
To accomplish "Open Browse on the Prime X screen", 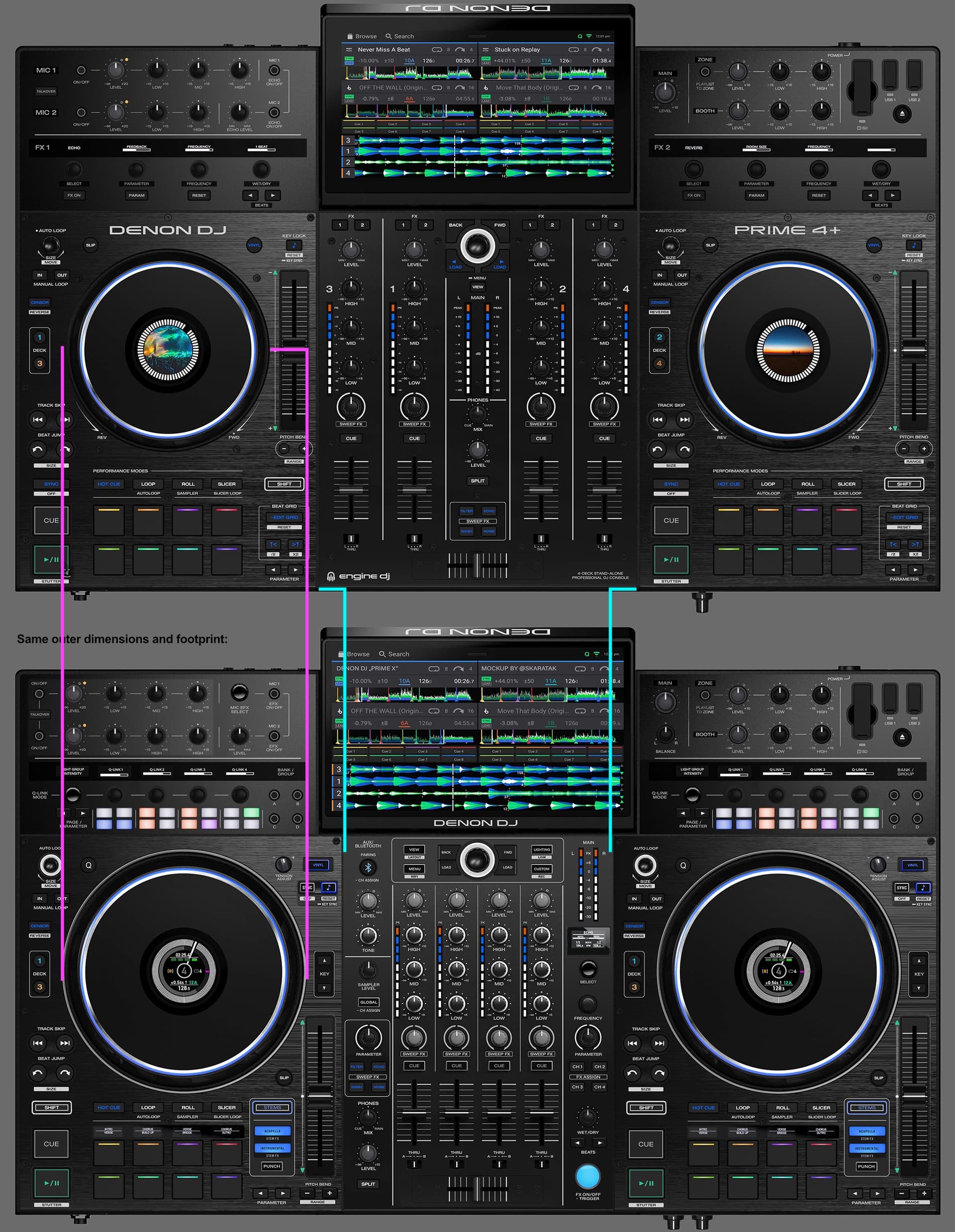I will click(355, 654).
